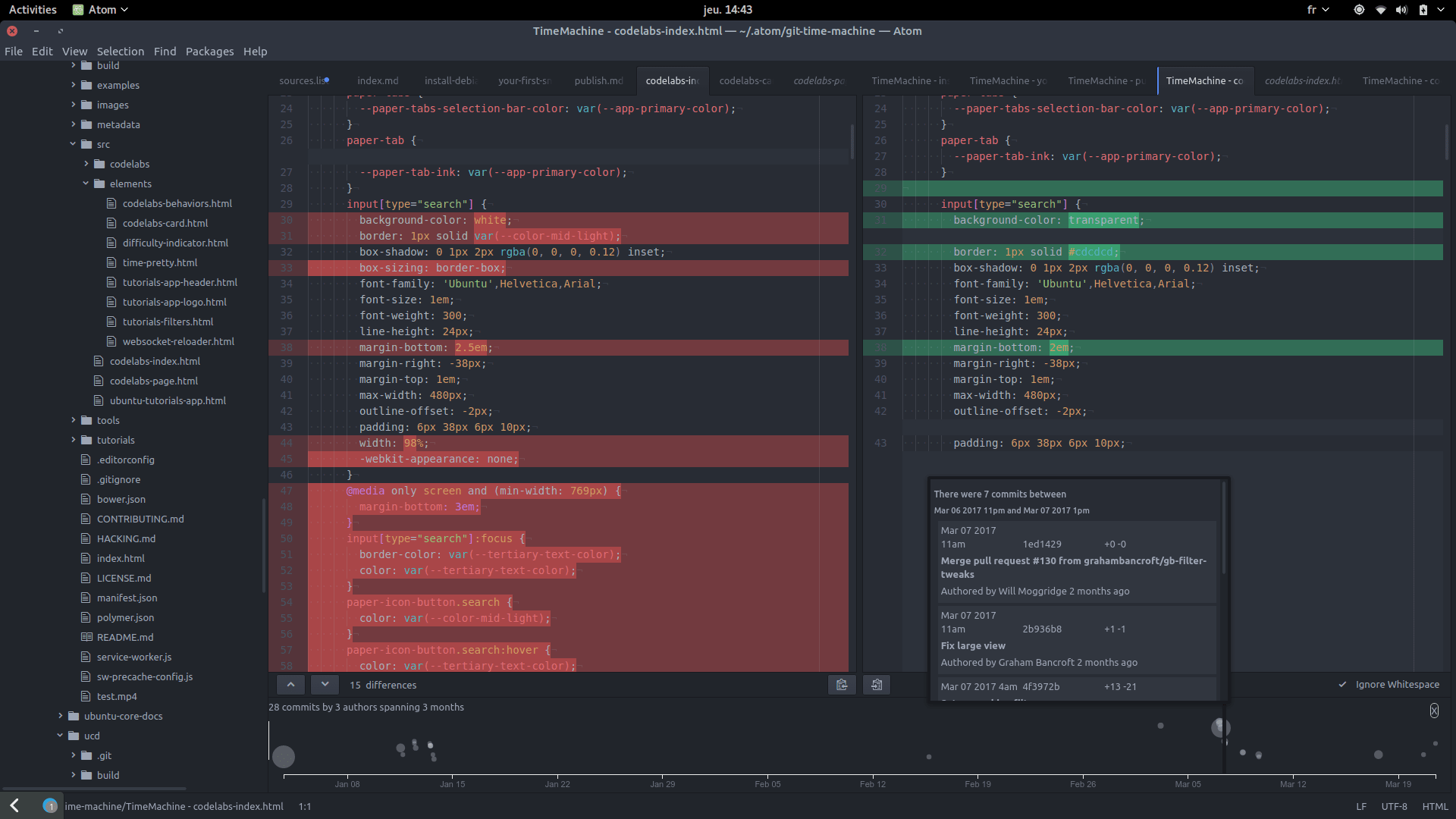
Task: Open the volume icon in system tray
Action: 1401,10
